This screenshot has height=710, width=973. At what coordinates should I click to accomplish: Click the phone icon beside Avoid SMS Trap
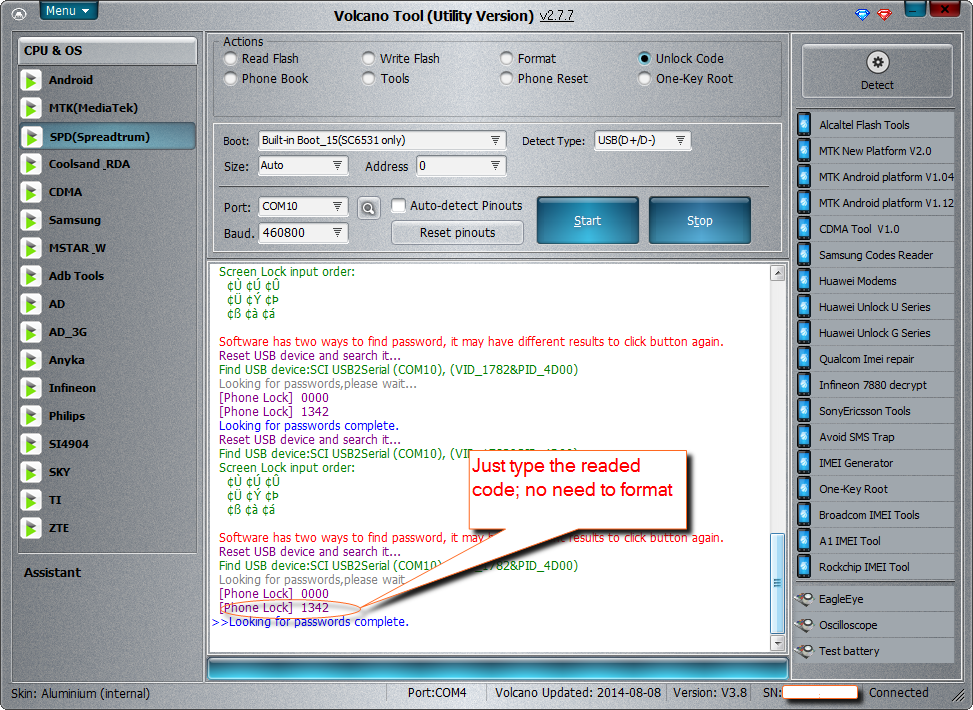[x=804, y=436]
